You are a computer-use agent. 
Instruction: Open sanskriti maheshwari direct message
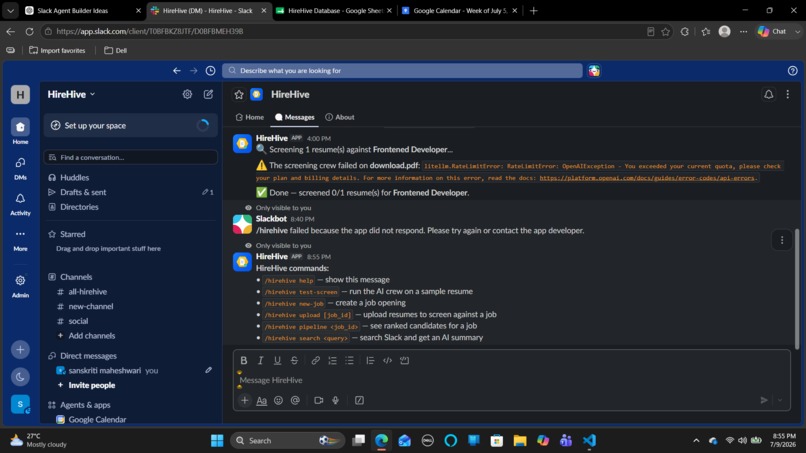point(105,370)
